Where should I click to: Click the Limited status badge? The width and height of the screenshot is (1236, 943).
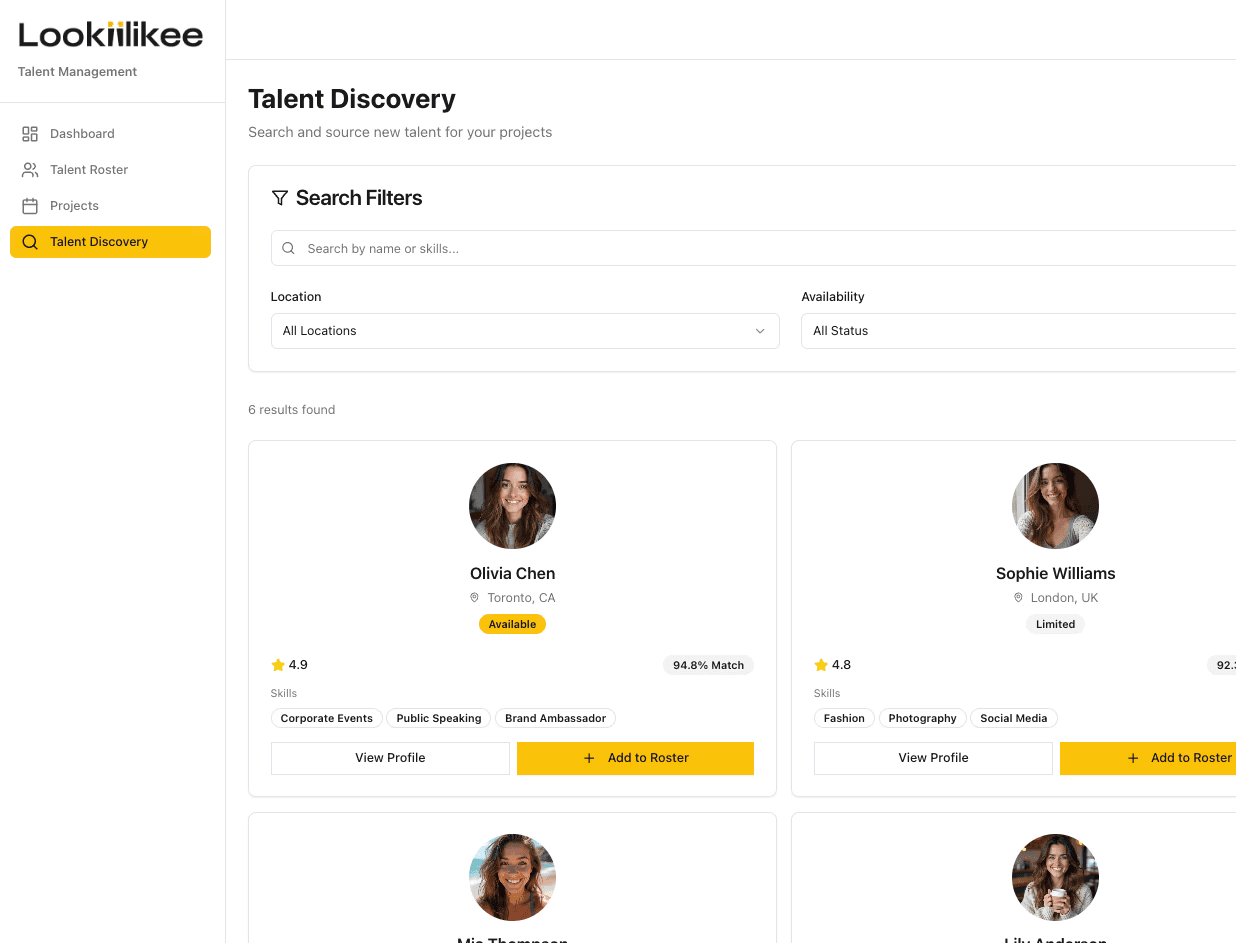(x=1055, y=624)
